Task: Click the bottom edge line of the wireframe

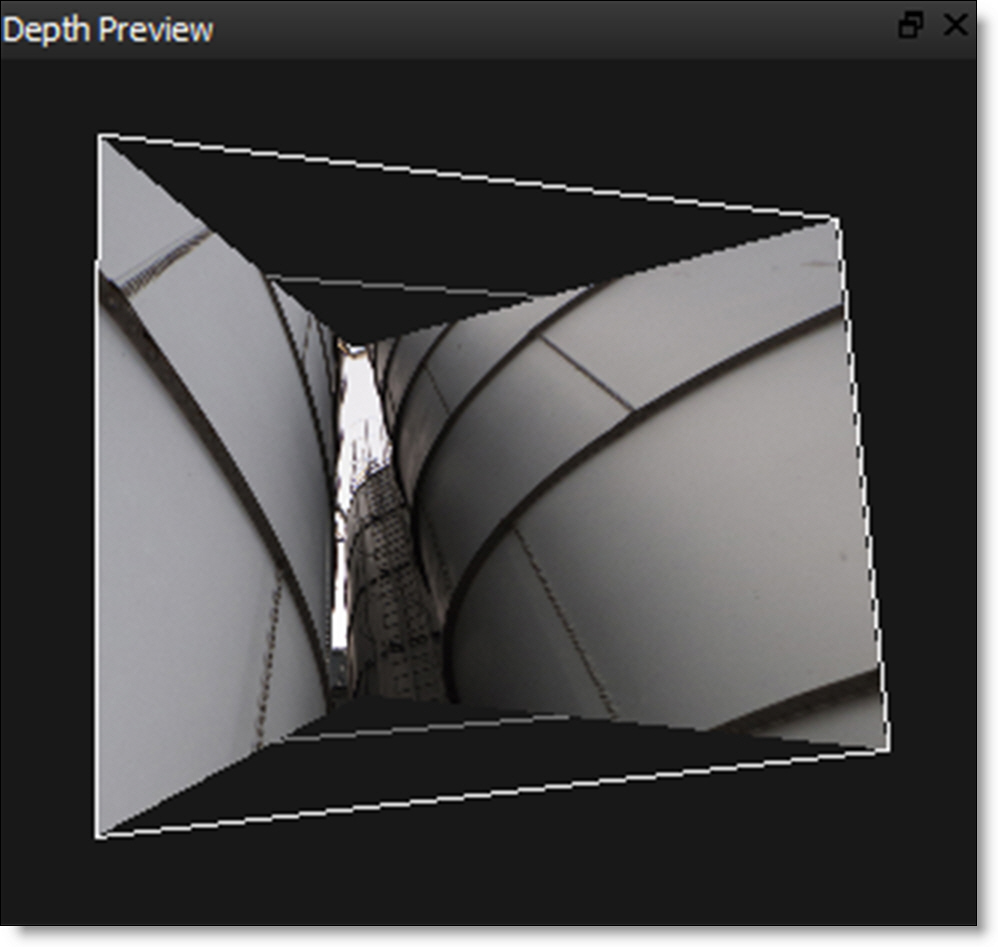Action: pos(490,792)
